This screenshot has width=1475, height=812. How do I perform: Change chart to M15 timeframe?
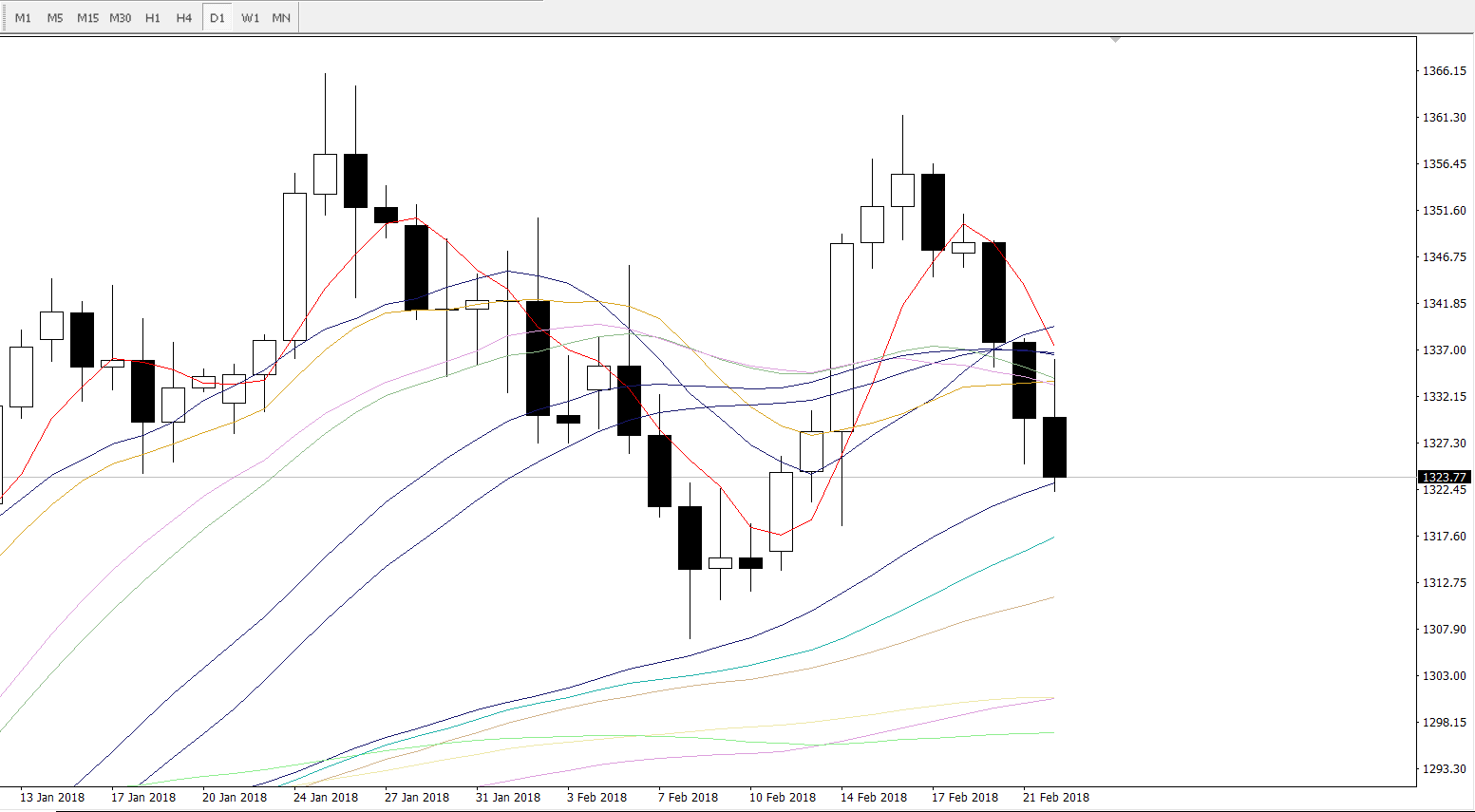[87, 18]
